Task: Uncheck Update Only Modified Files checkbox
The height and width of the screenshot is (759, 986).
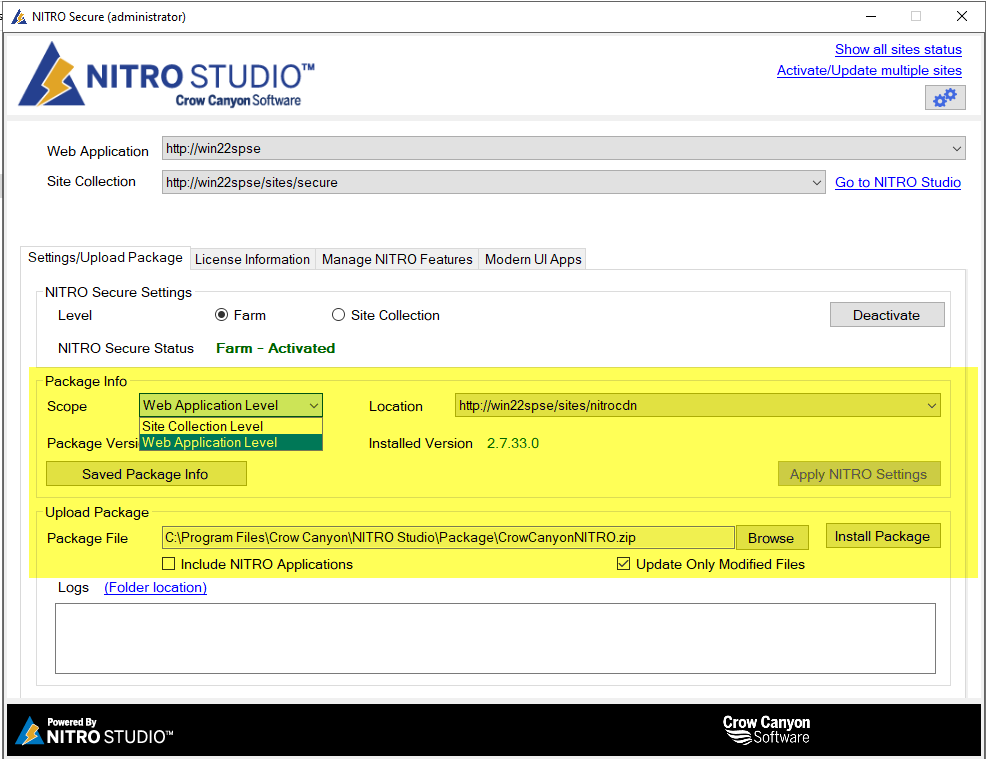Action: click(x=623, y=564)
